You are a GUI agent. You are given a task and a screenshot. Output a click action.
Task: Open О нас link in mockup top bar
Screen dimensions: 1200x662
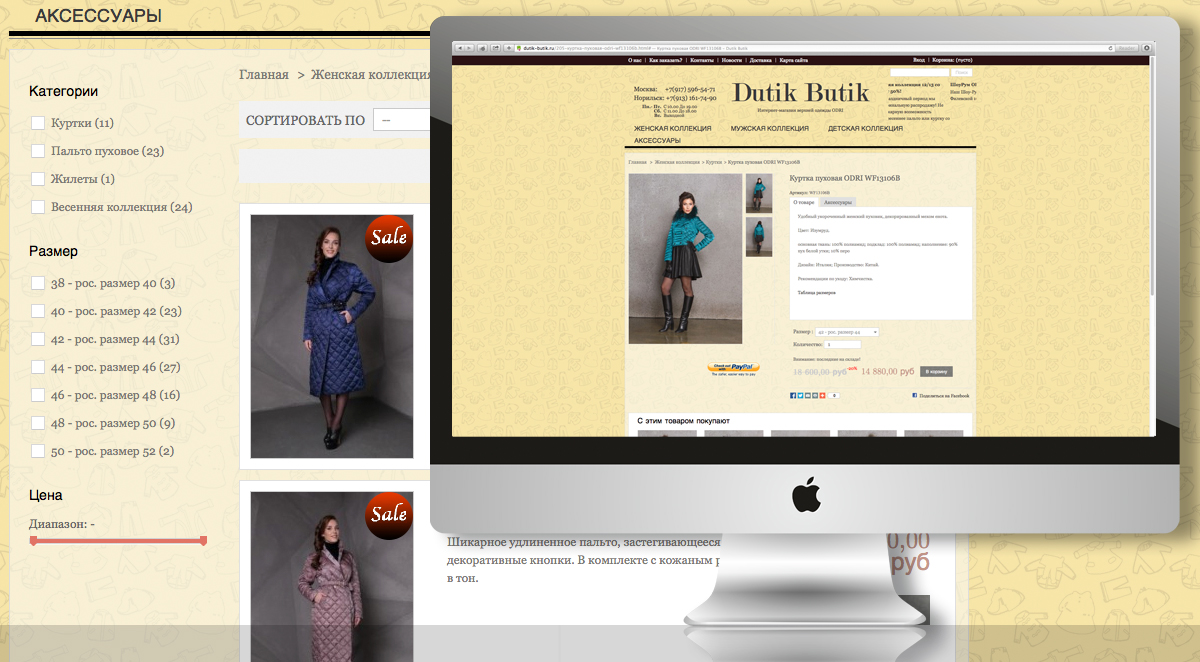coord(636,60)
